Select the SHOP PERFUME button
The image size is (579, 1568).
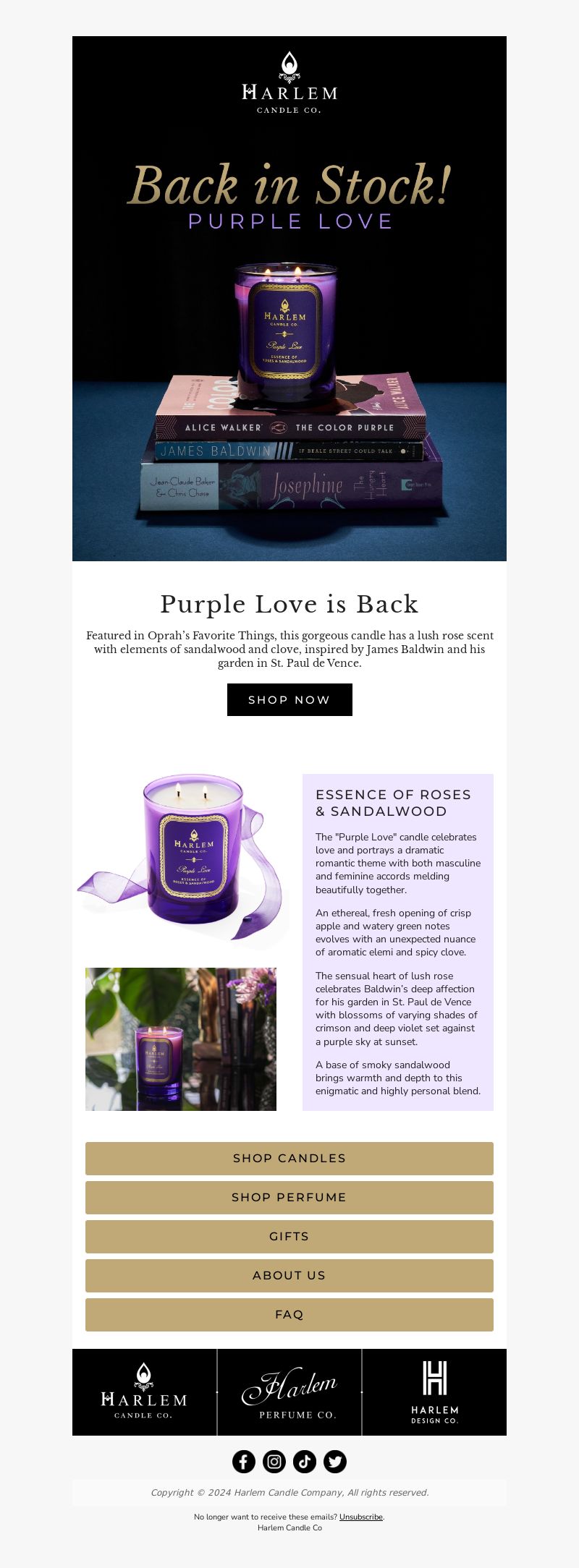pos(289,1197)
